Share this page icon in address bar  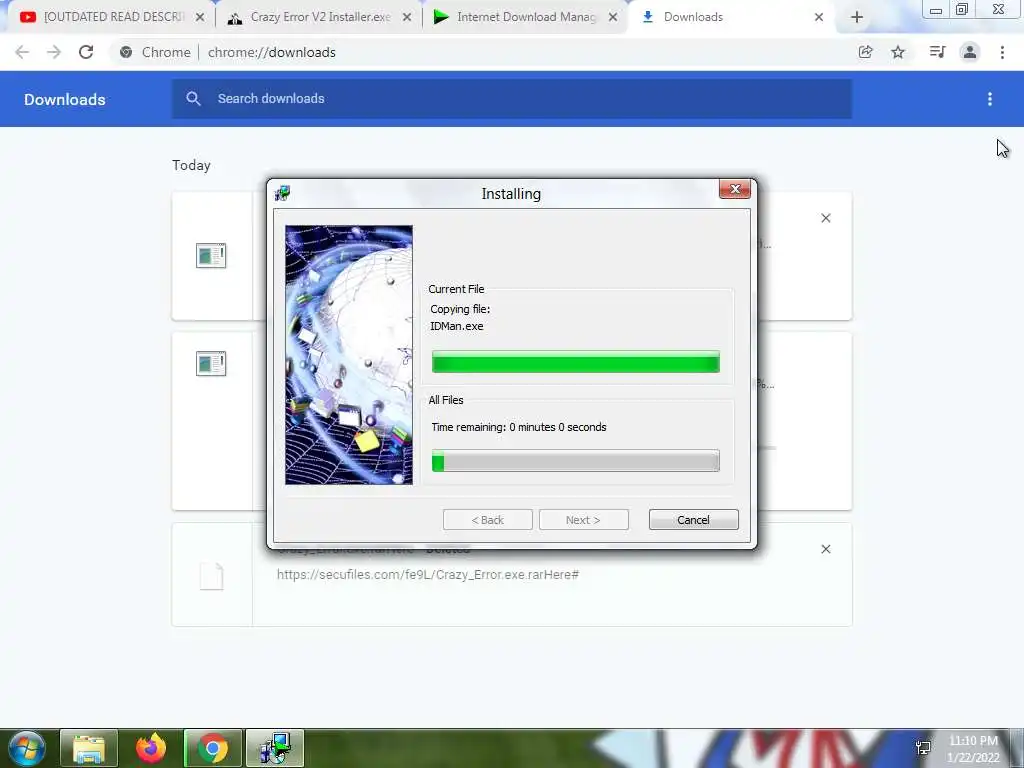point(865,52)
